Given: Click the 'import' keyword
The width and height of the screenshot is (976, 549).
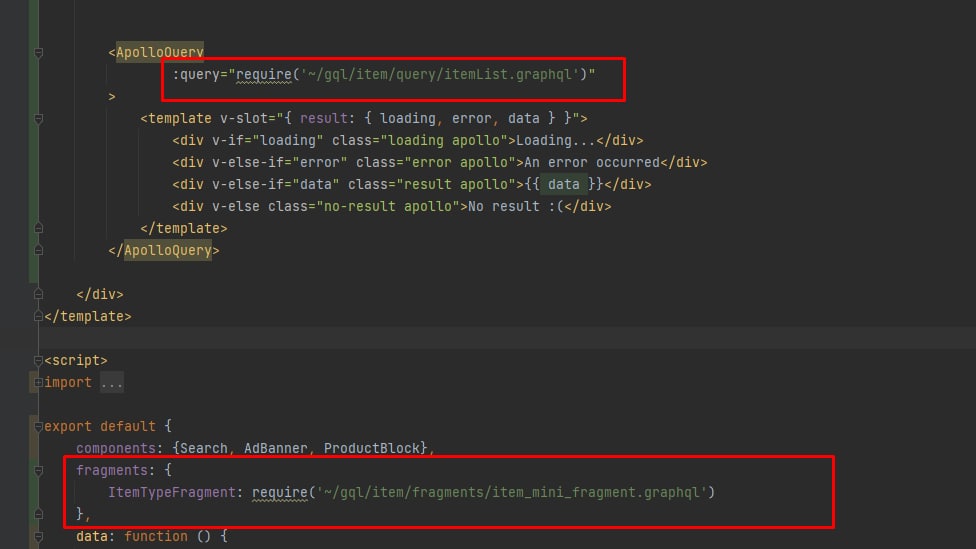Looking at the screenshot, I should tap(68, 382).
